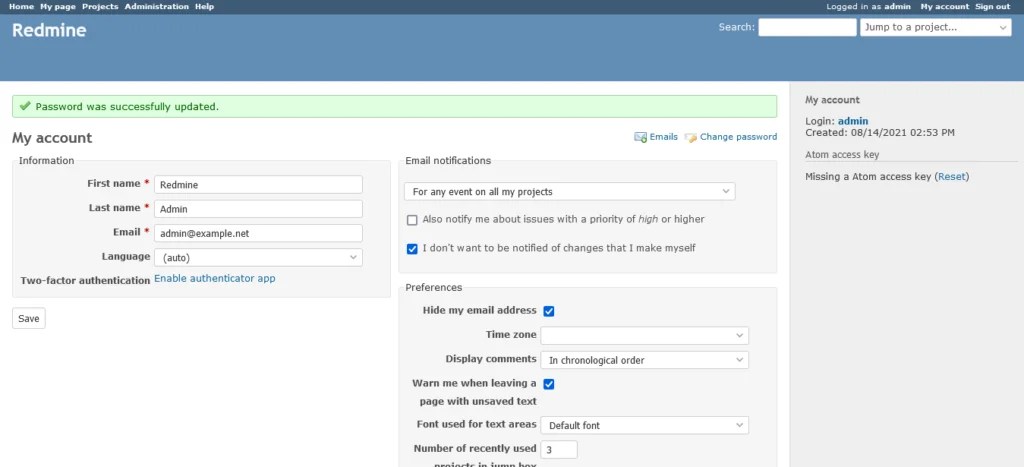1024x467 pixels.
Task: Open the Jump to a project dropdown
Action: coord(936,27)
